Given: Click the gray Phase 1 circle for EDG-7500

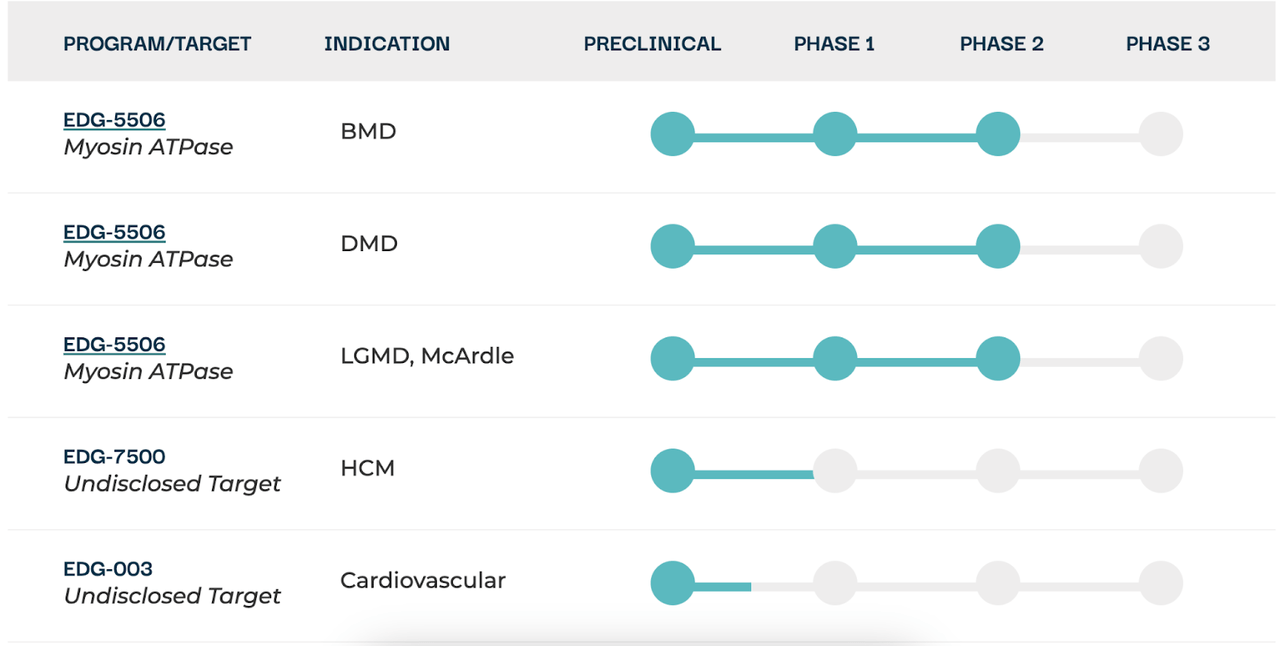Looking at the screenshot, I should point(835,471).
